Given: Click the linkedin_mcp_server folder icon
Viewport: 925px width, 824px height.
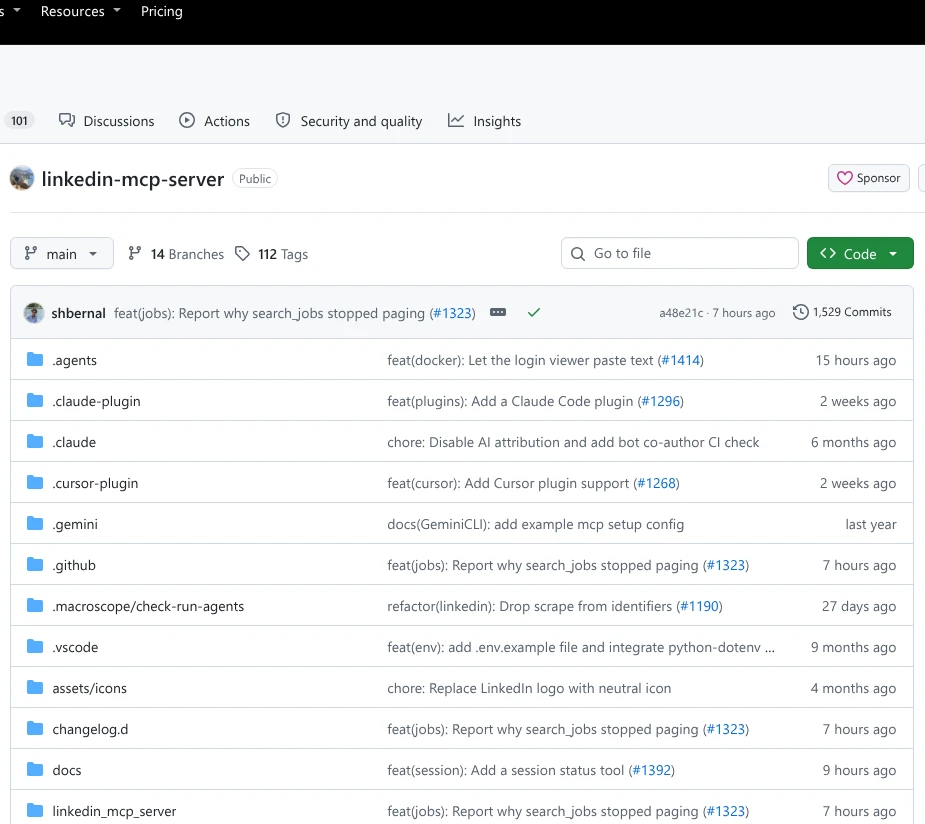Looking at the screenshot, I should click(35, 810).
